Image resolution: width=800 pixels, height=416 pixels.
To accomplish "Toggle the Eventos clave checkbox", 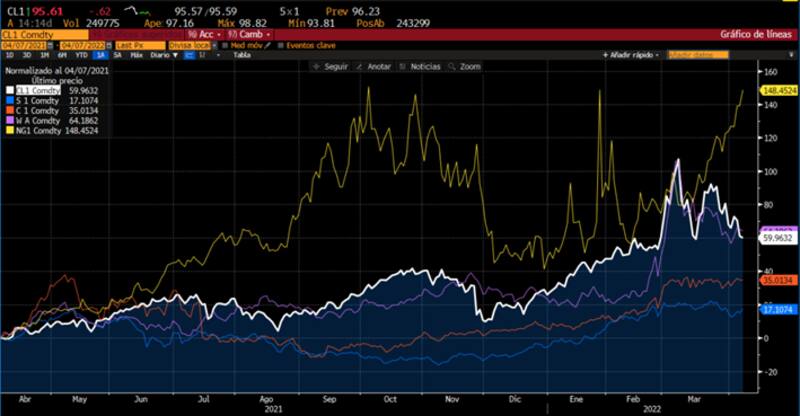I will [x=277, y=45].
